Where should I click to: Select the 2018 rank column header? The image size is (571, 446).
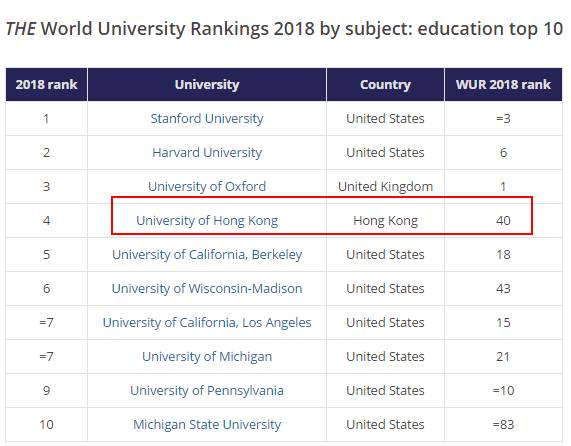tap(46, 84)
